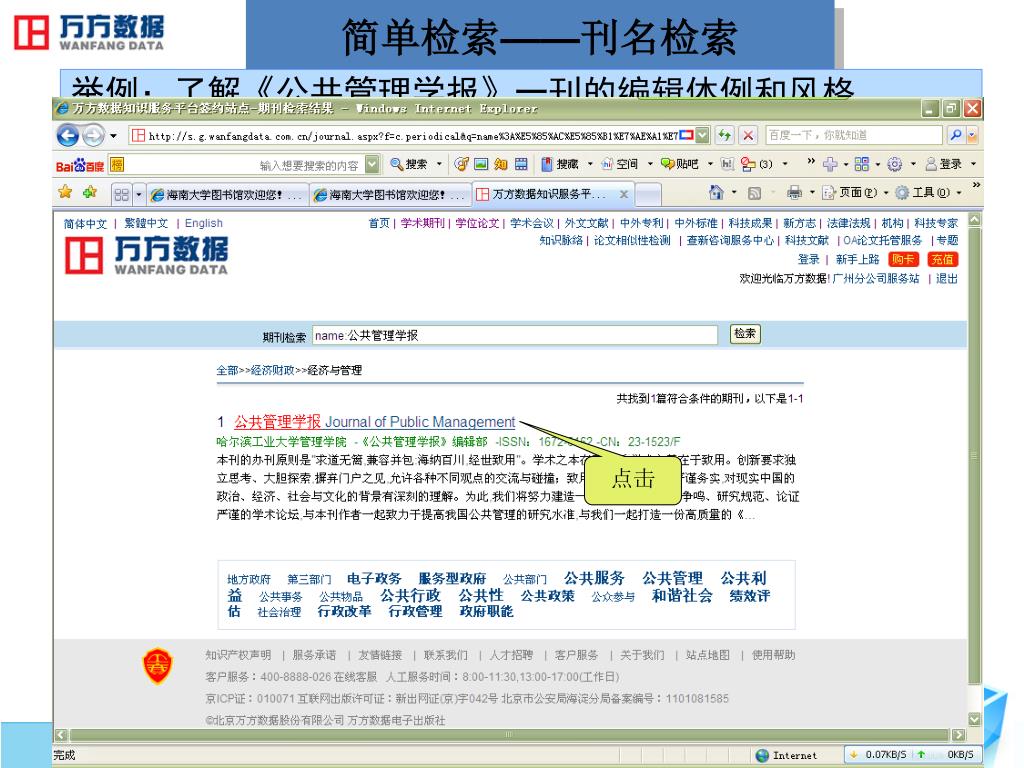
Task: Switch language to English
Action: pos(204,223)
